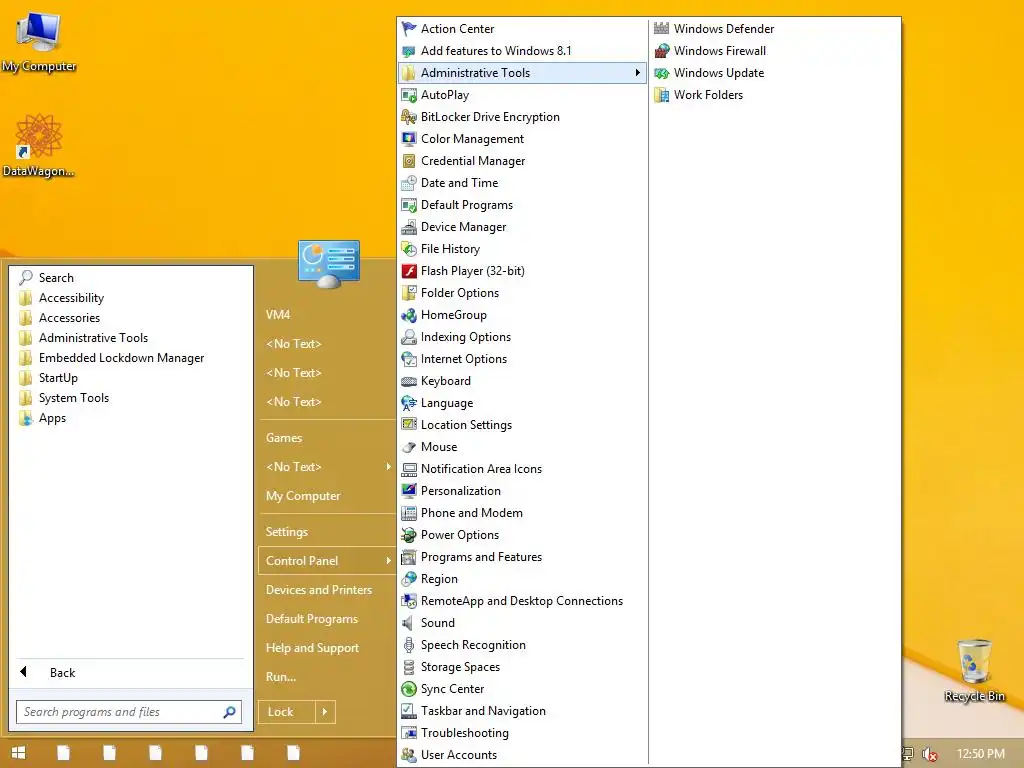Click the Sync Center green icon
The image size is (1024, 768).
point(409,689)
